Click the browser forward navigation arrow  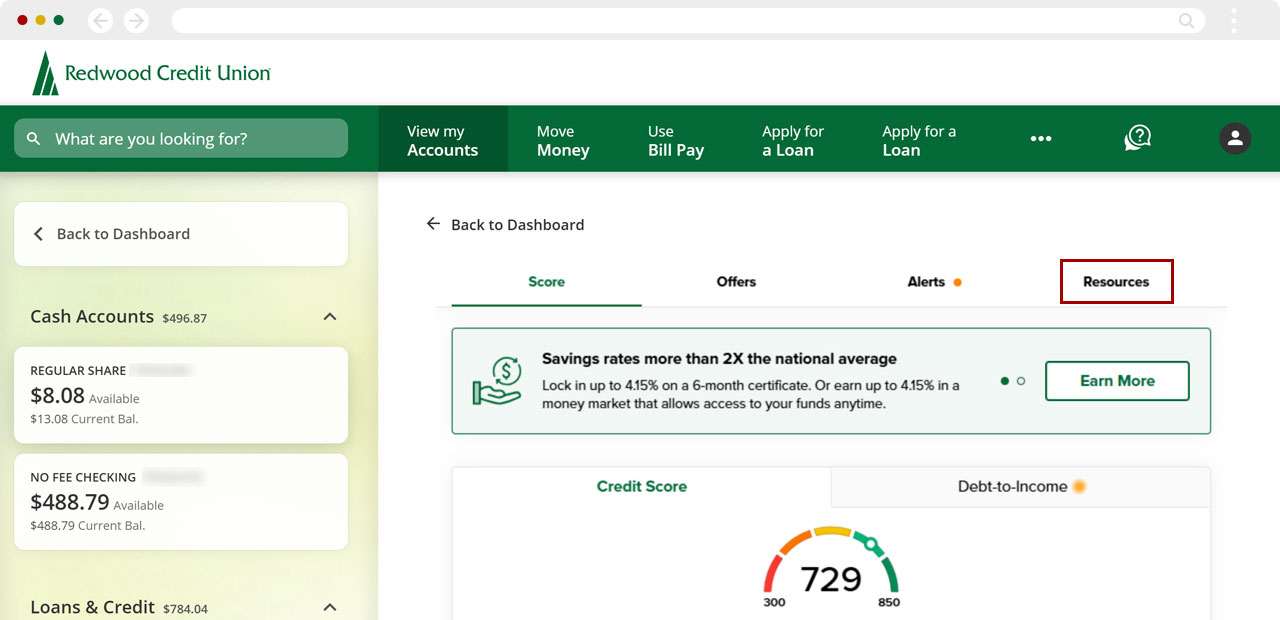point(136,19)
